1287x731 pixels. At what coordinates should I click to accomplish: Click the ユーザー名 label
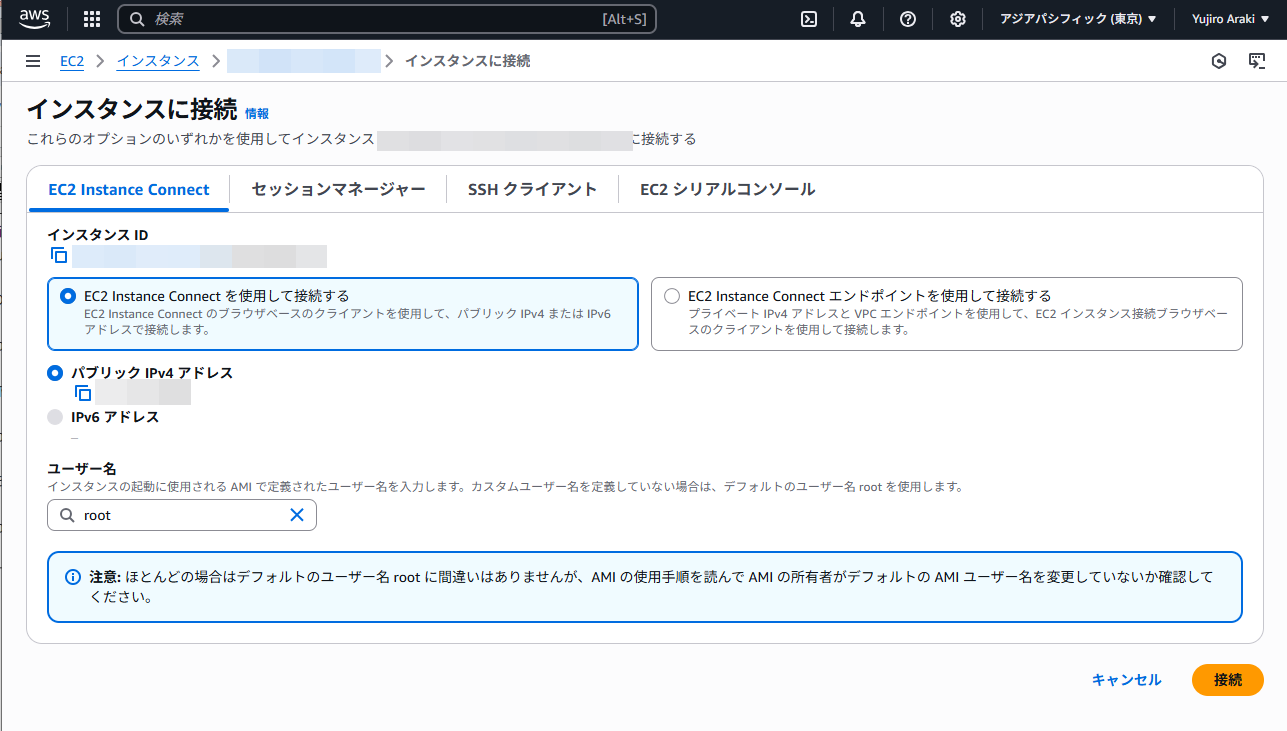[x=82, y=468]
